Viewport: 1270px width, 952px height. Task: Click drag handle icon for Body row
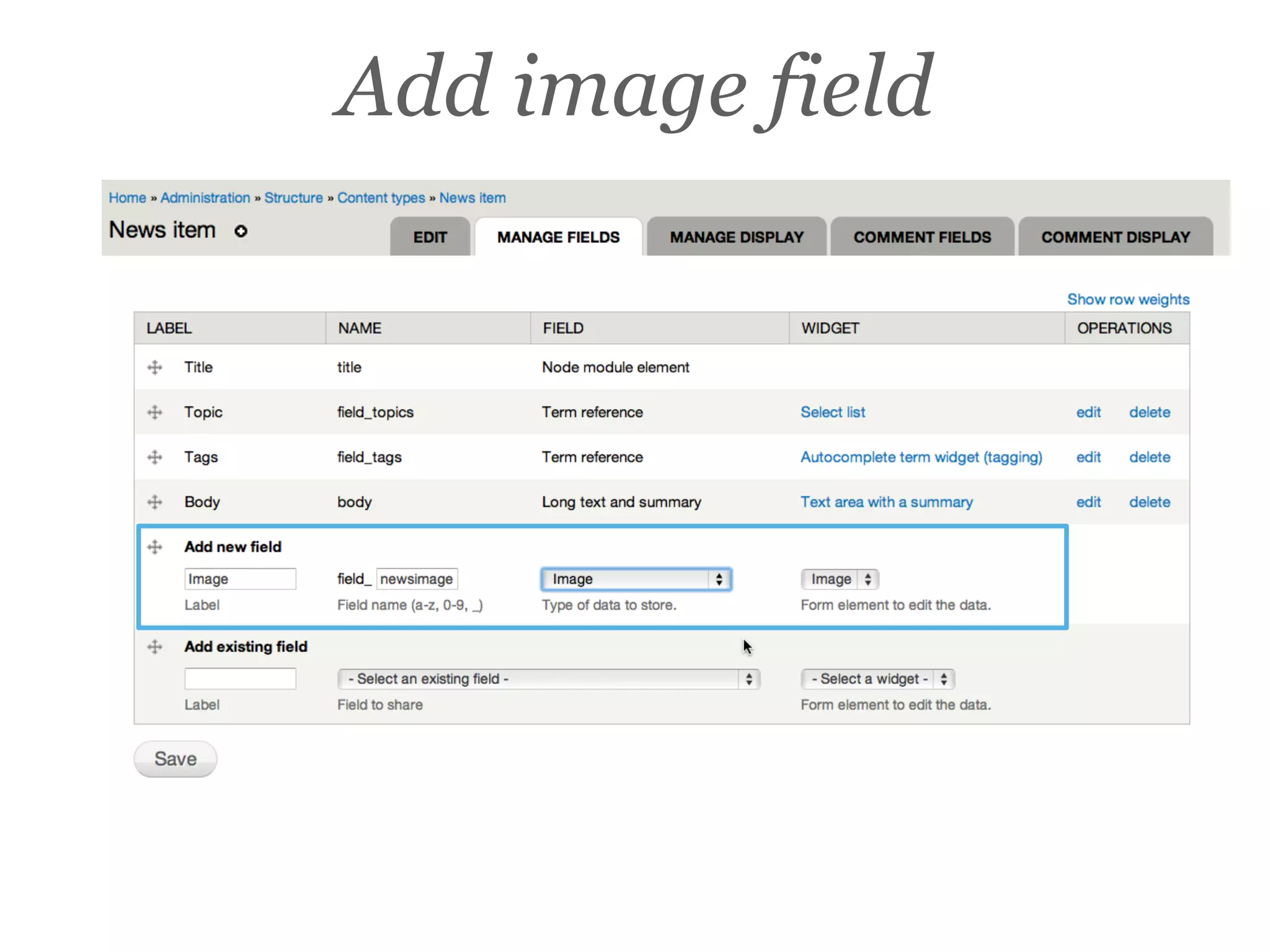(154, 502)
